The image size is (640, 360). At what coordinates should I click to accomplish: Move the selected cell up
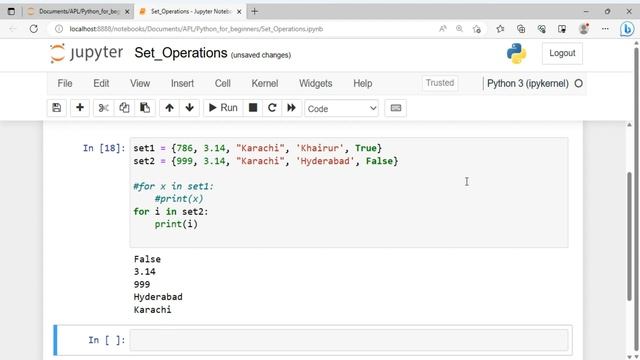click(169, 108)
